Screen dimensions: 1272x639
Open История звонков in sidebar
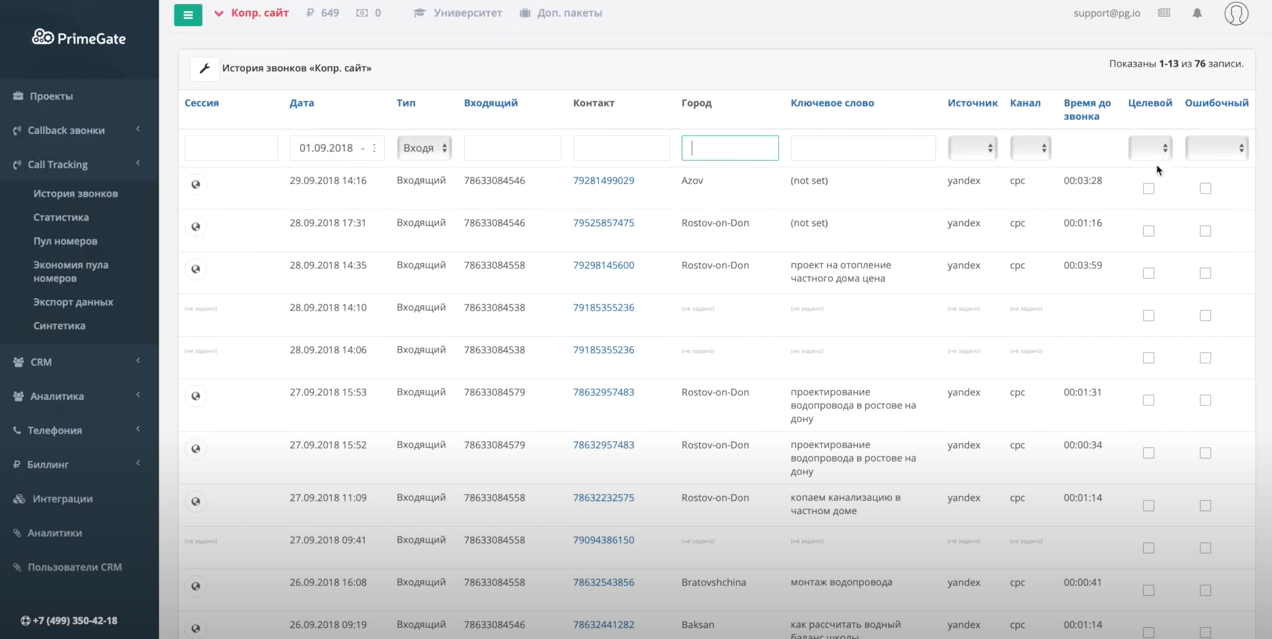(75, 193)
